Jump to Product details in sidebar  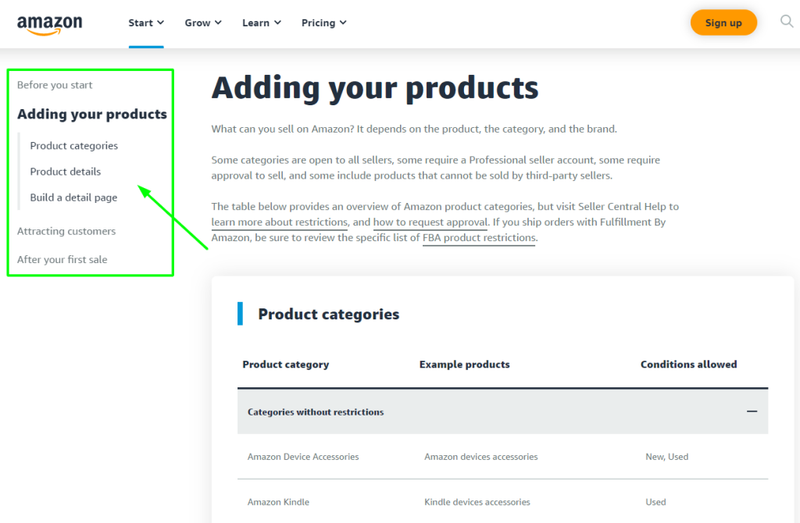(x=65, y=172)
